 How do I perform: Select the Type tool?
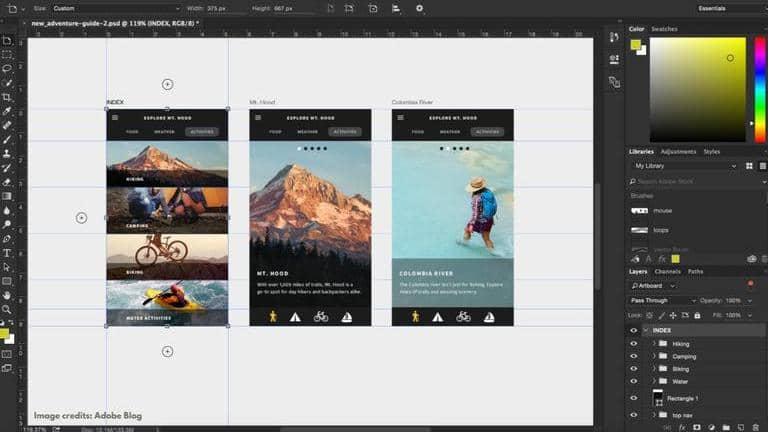tap(7, 253)
